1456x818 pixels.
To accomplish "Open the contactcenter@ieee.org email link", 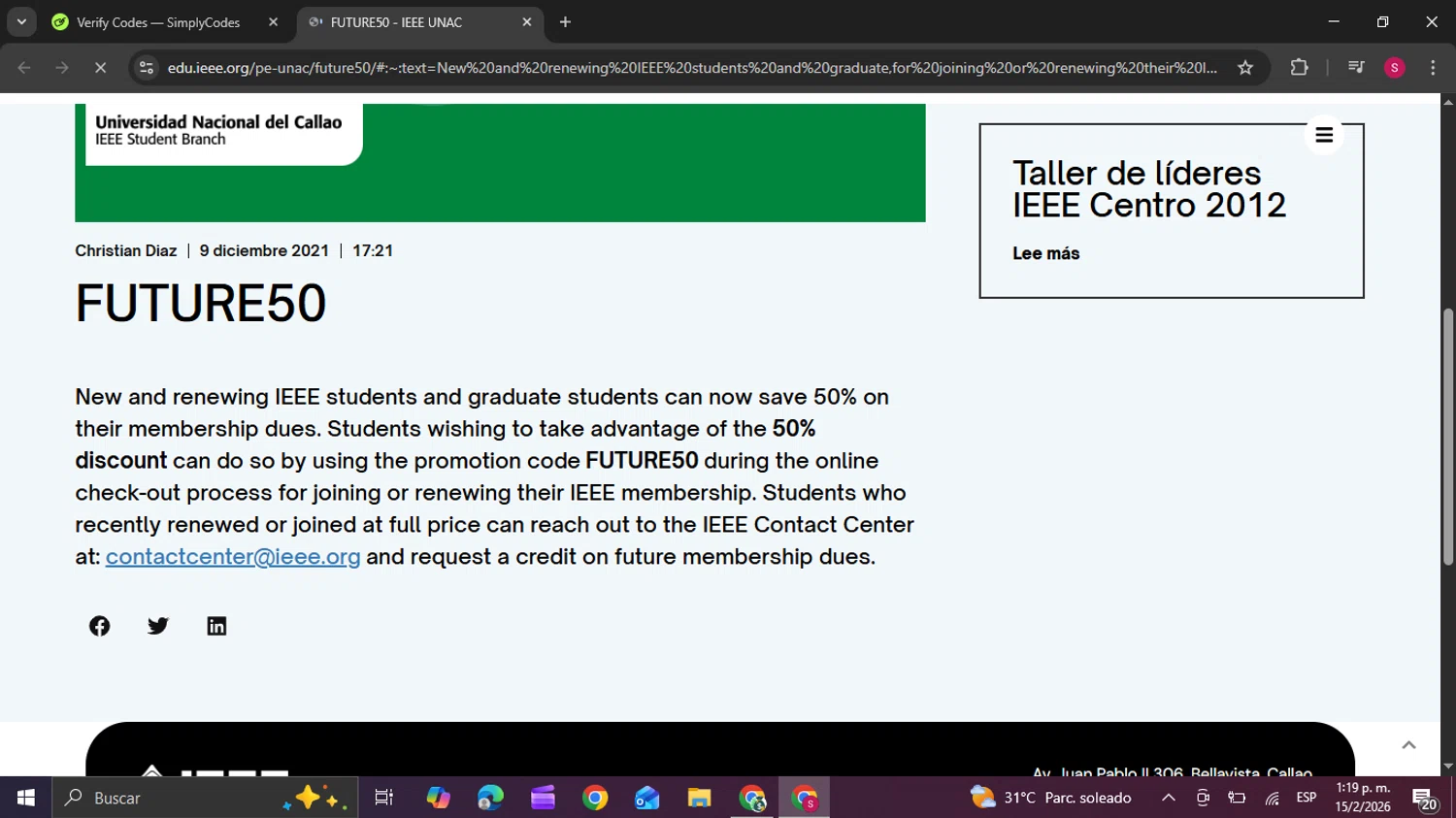I will tap(233, 557).
